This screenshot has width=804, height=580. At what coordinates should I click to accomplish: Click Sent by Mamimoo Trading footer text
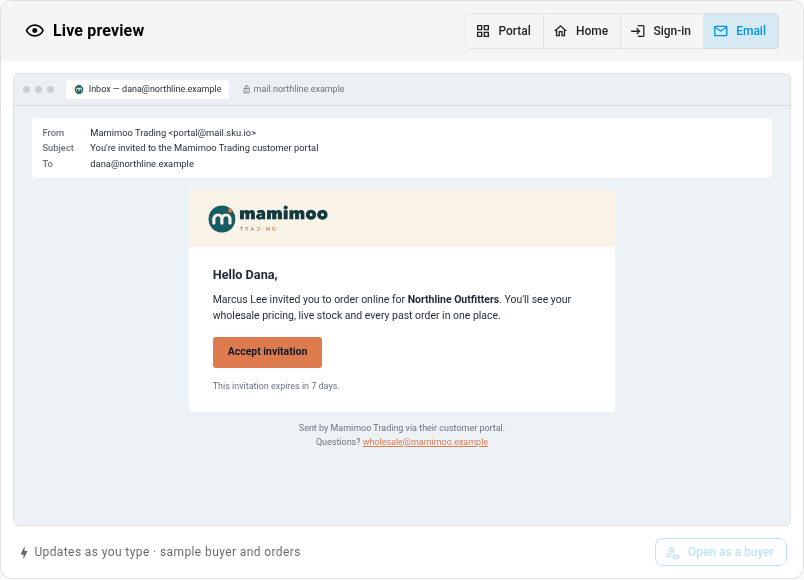pos(401,428)
